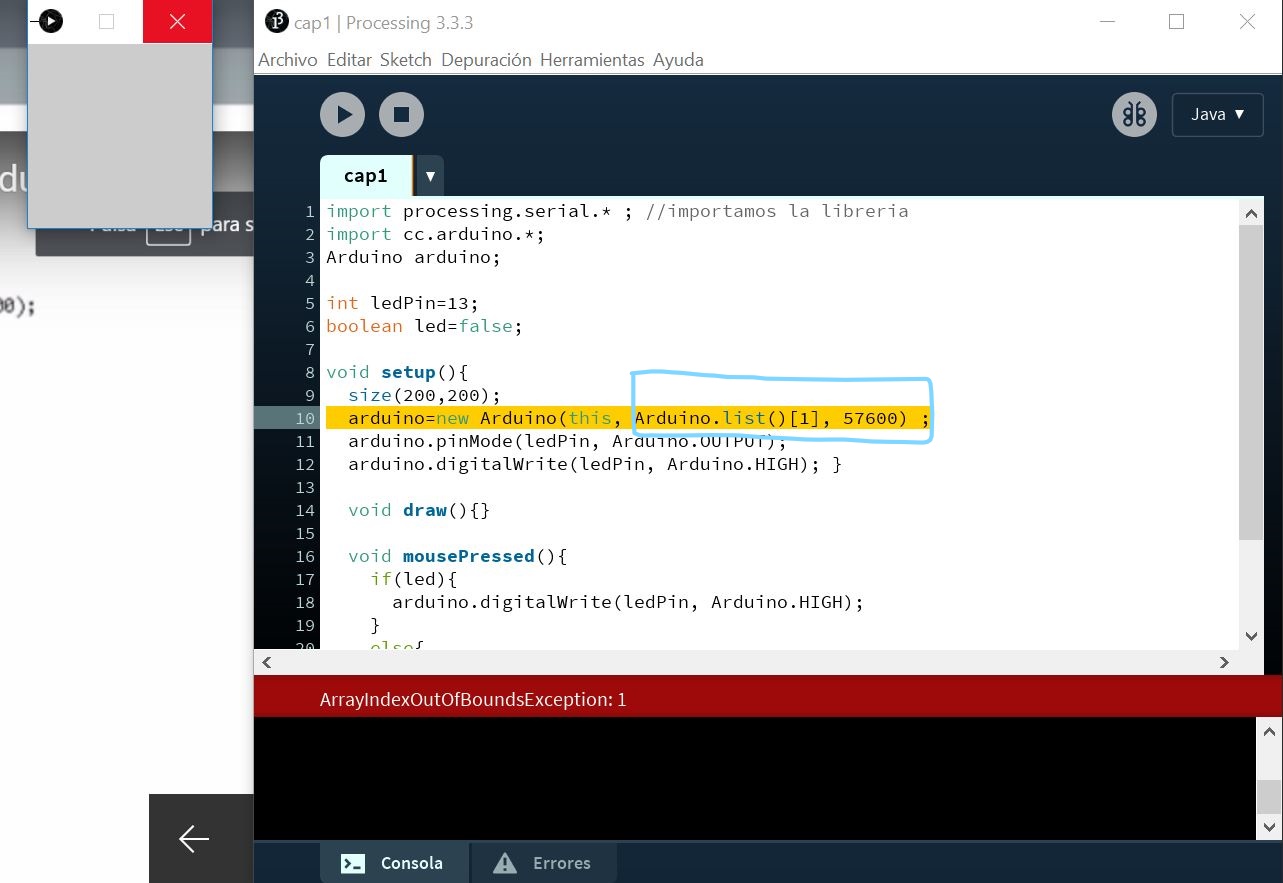Click 'boolean led=false;' on line 6
The height and width of the screenshot is (883, 1283).
(424, 326)
